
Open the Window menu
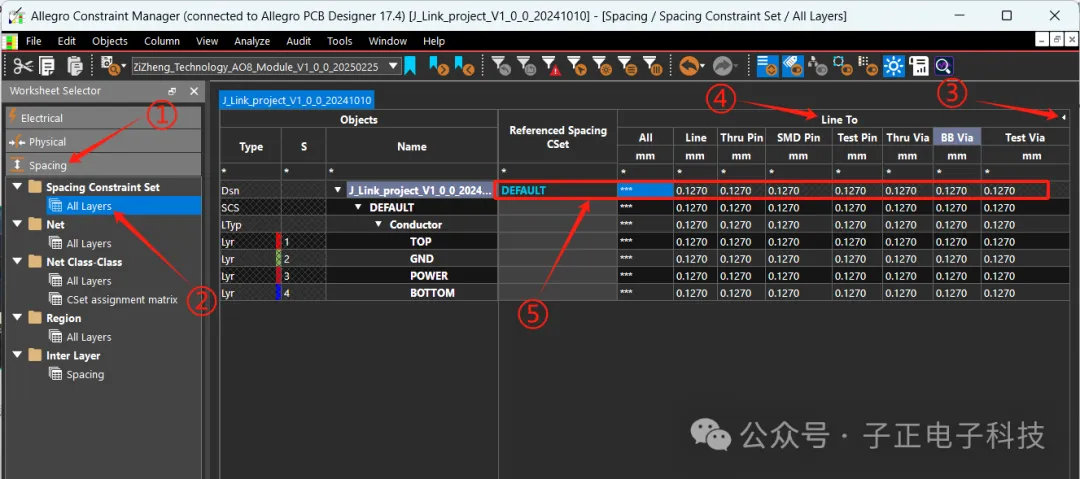388,41
